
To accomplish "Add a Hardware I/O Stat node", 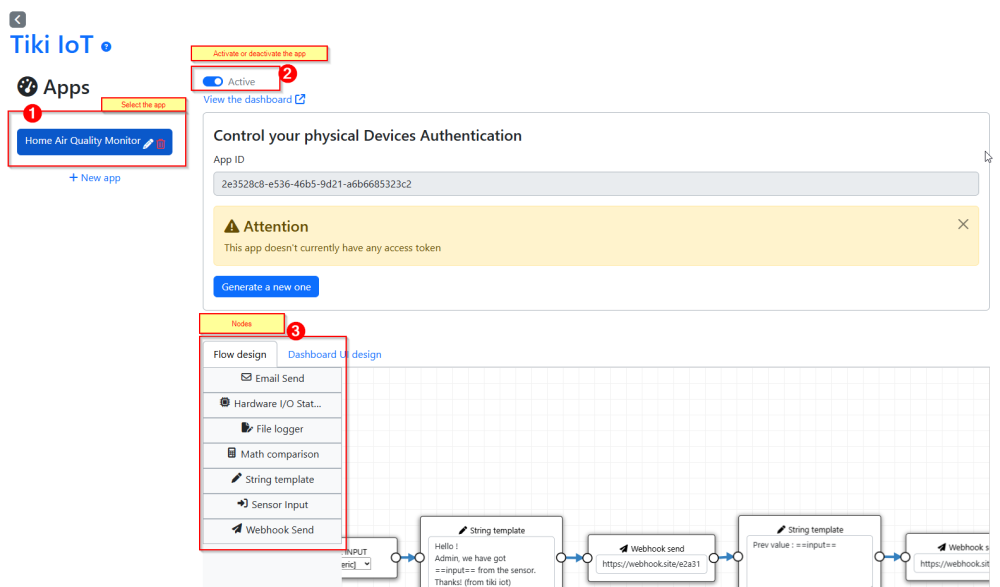I will [272, 404].
